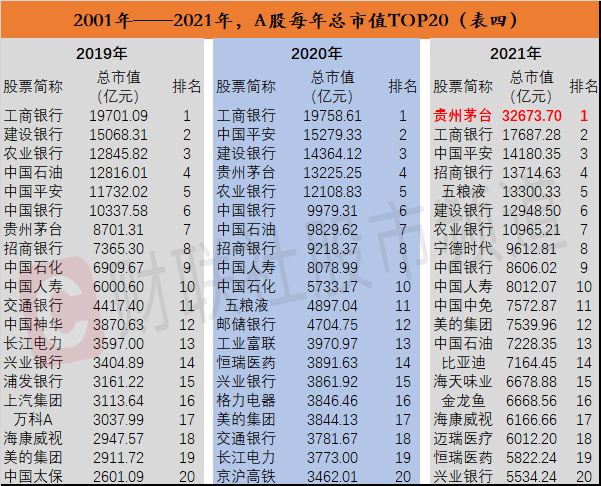Click the value '12845.82'
The width and height of the screenshot is (601, 486).
coord(118,154)
